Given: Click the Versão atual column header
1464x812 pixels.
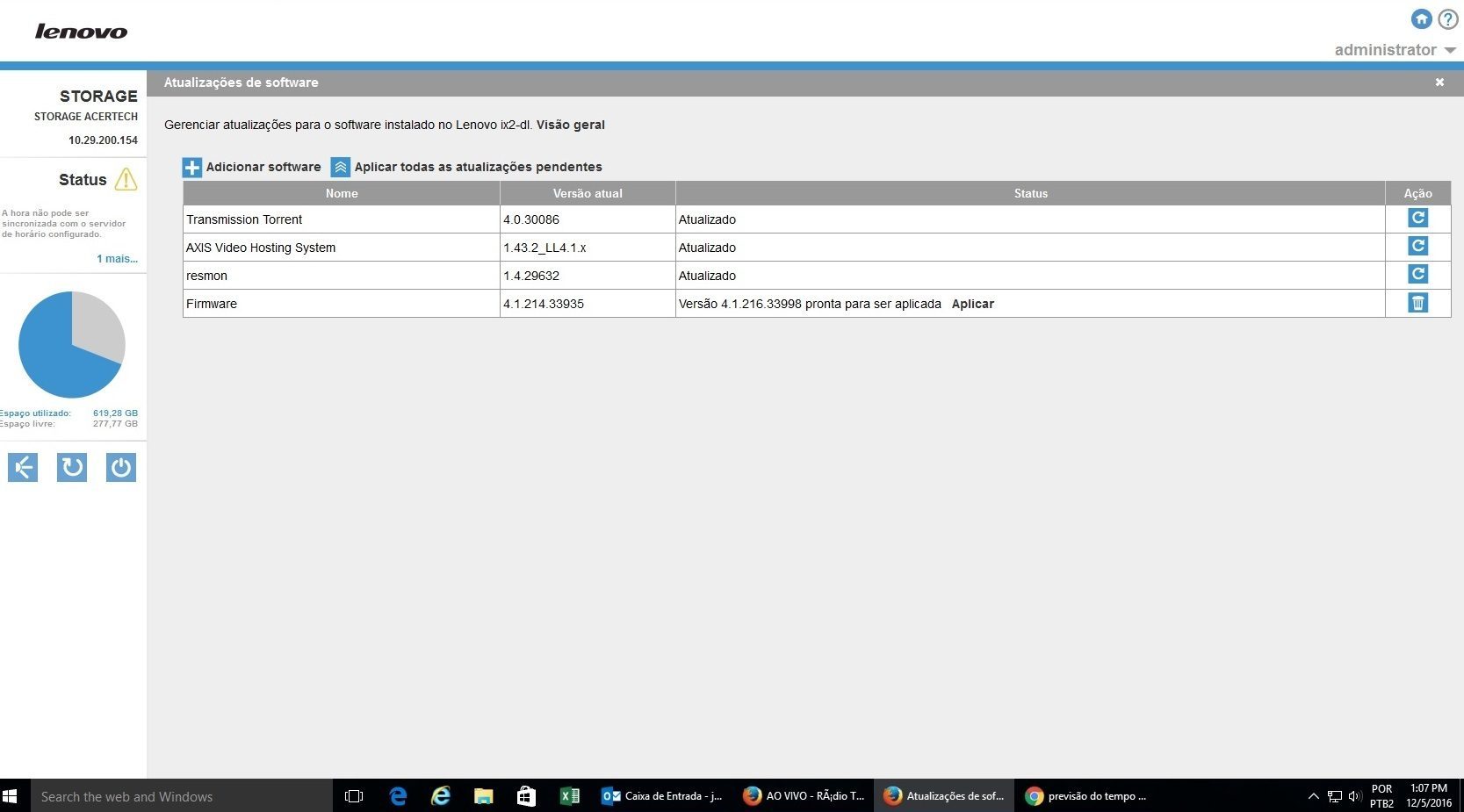Looking at the screenshot, I should pyautogui.click(x=588, y=193).
